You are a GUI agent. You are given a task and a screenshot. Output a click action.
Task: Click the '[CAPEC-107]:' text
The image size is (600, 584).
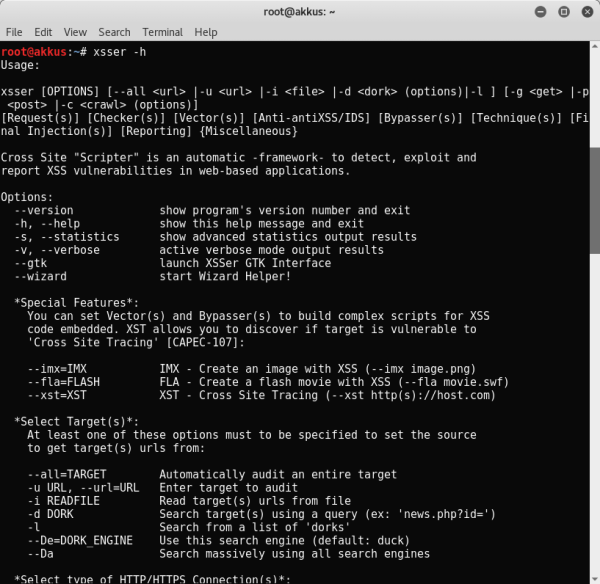[205, 343]
